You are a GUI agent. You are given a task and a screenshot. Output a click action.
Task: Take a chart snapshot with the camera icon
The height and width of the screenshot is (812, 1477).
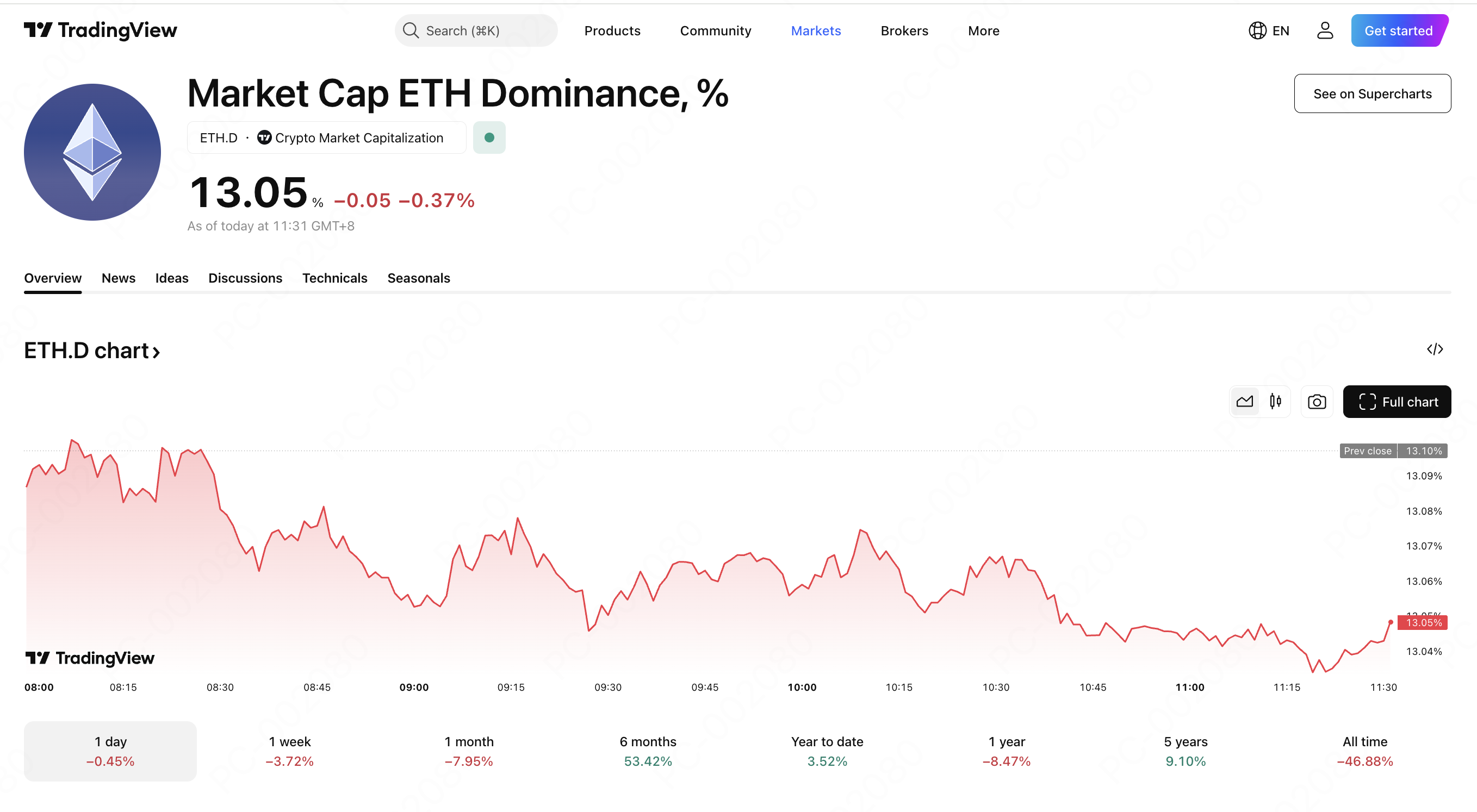(1317, 402)
